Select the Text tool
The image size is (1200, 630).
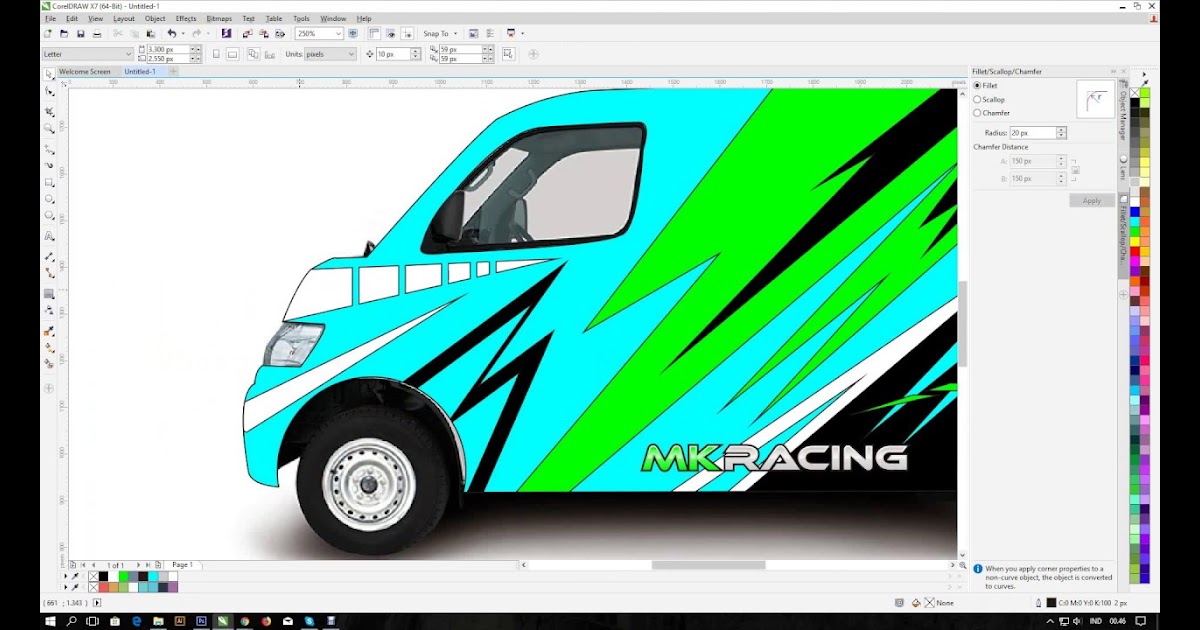click(49, 236)
